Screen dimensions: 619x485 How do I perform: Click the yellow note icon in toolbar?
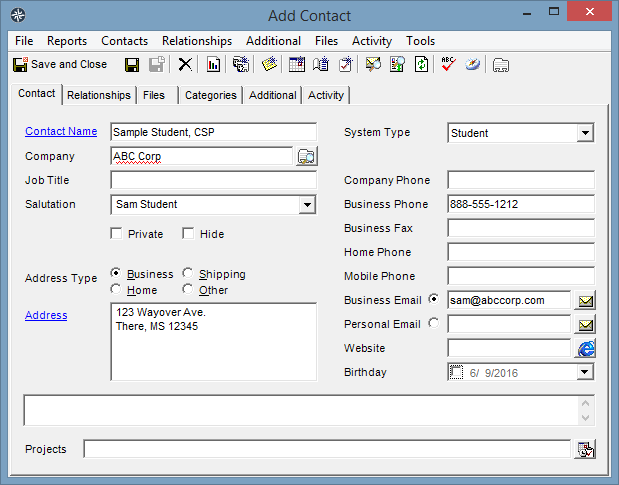click(269, 65)
